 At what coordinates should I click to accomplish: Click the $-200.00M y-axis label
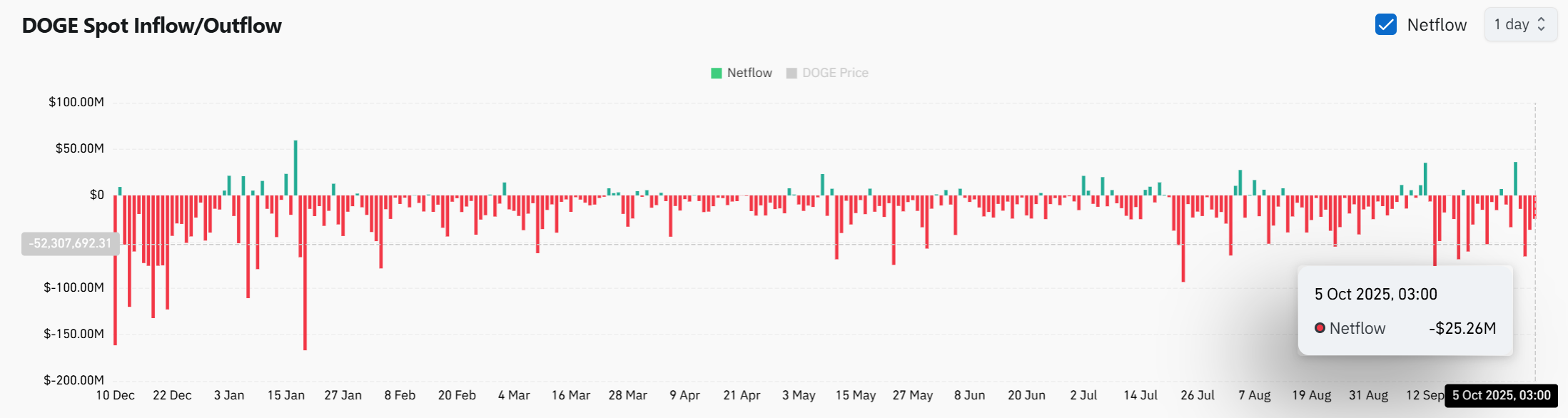click(x=74, y=380)
